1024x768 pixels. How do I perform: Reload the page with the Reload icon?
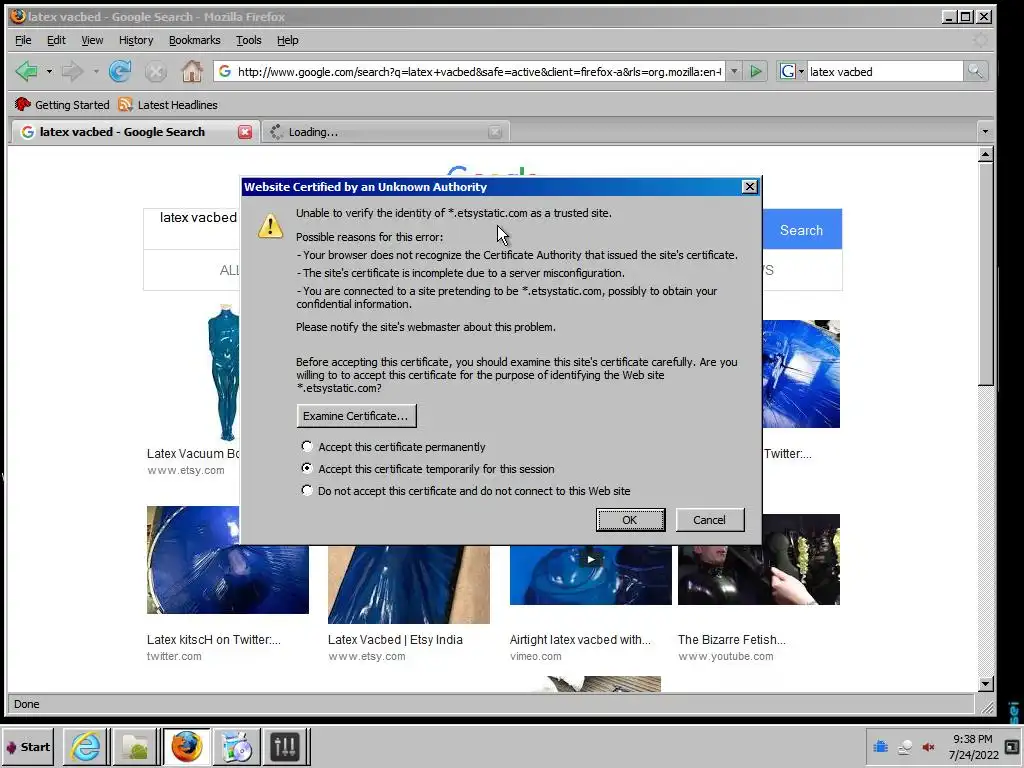pos(120,71)
